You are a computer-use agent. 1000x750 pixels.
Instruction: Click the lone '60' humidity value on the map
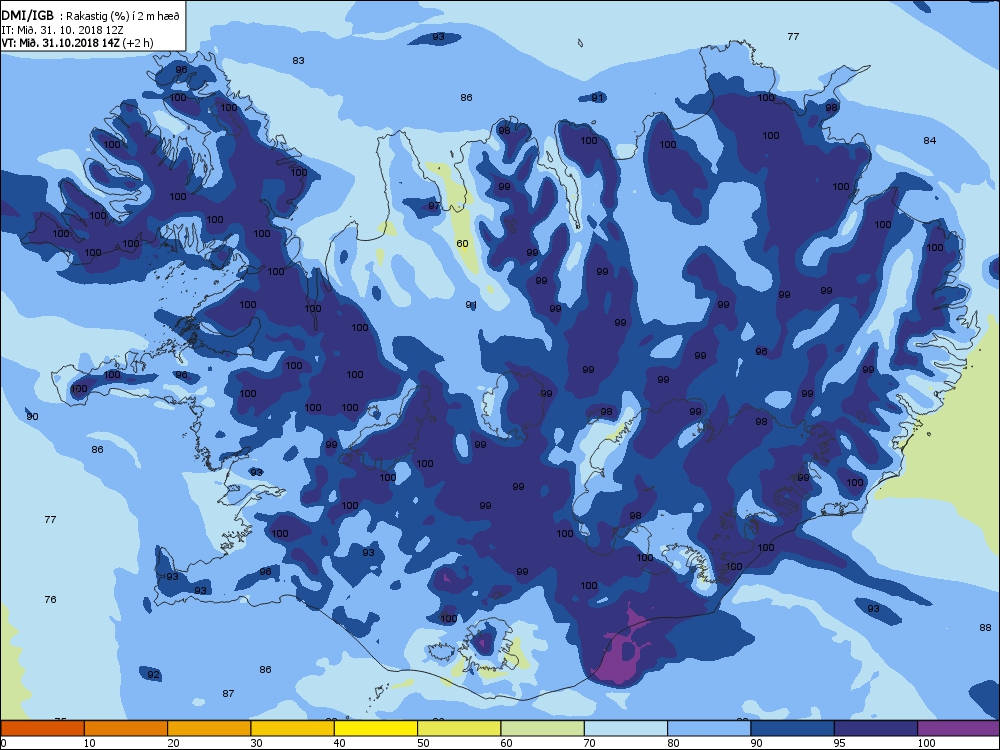click(462, 244)
